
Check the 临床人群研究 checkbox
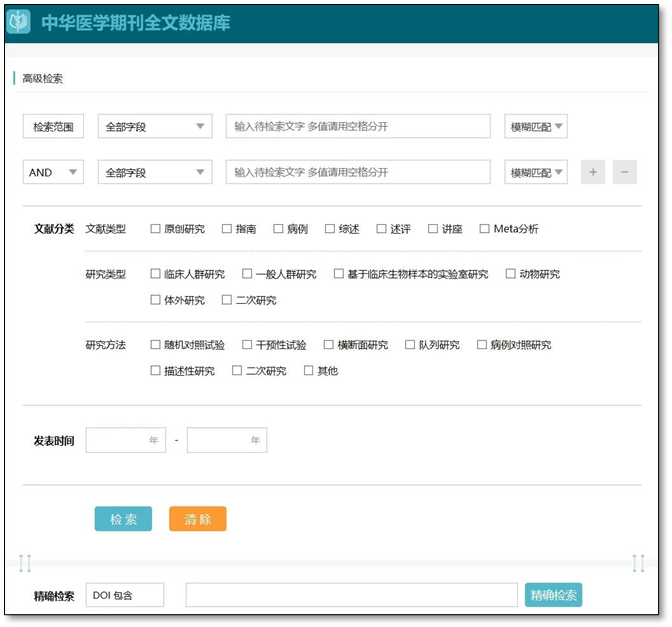[x=155, y=273]
